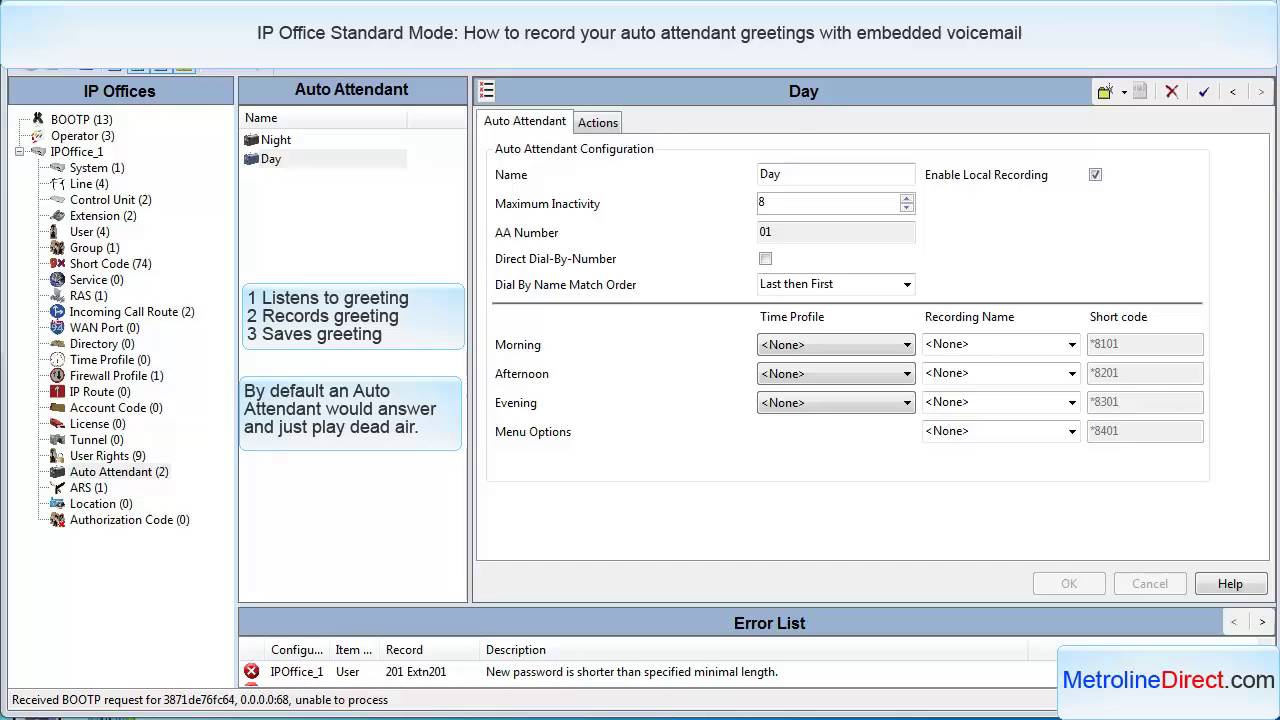Click the Record column header
This screenshot has width=1280, height=720.
404,650
